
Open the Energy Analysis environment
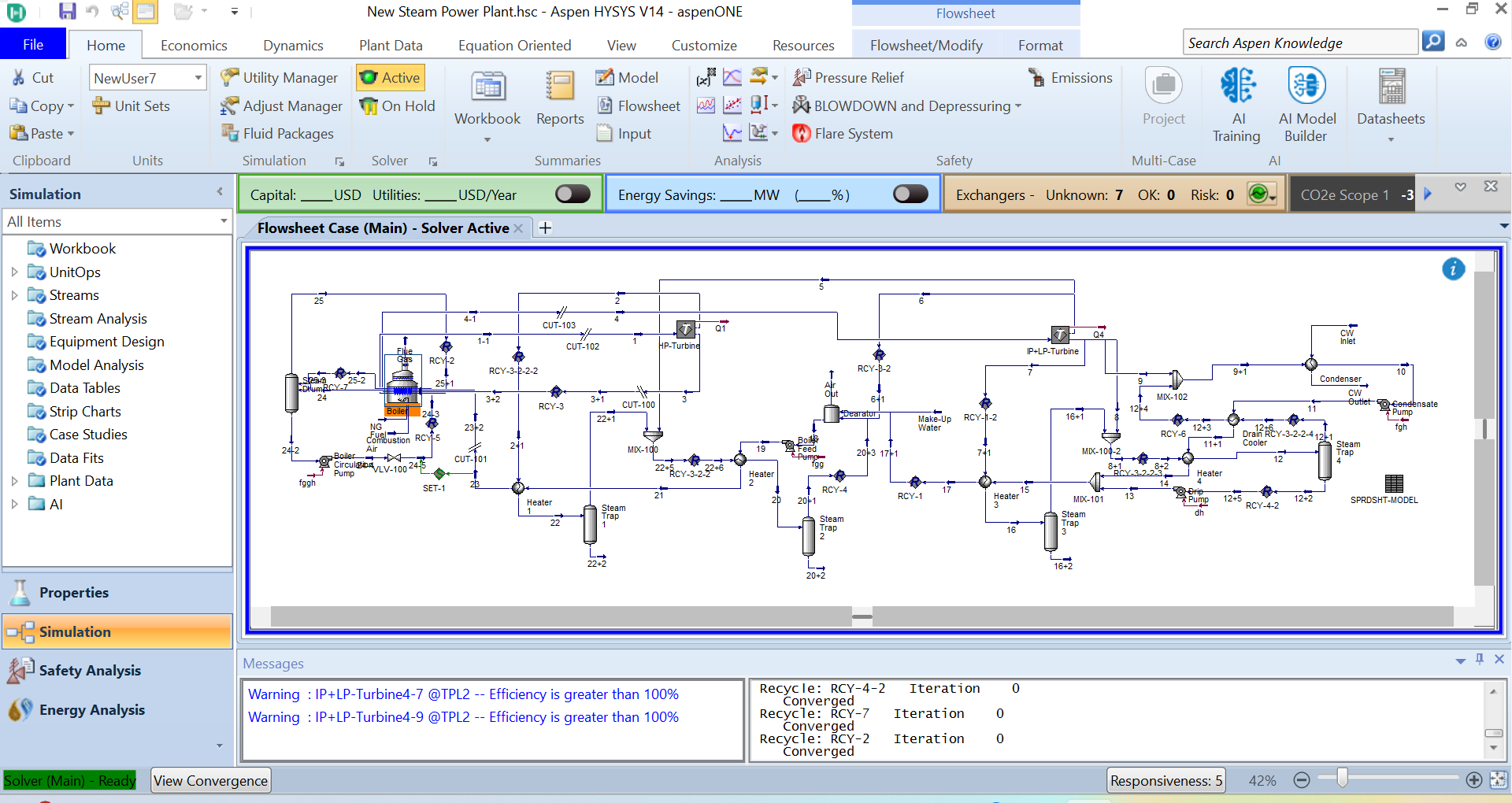(91, 710)
